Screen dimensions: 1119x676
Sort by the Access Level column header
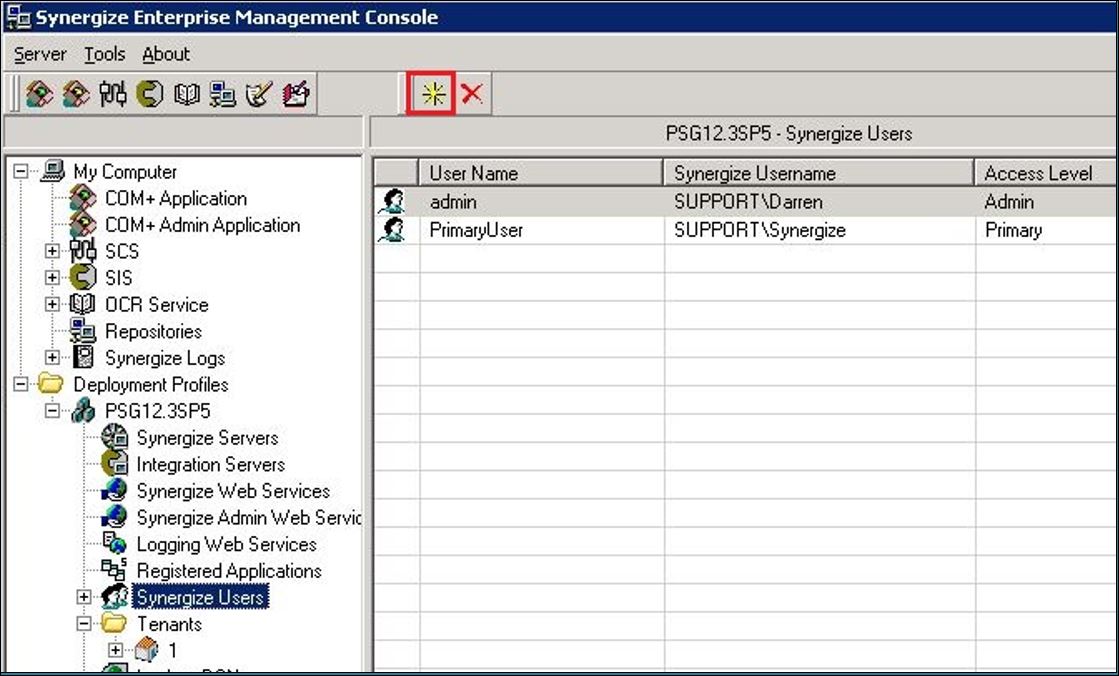point(1046,173)
